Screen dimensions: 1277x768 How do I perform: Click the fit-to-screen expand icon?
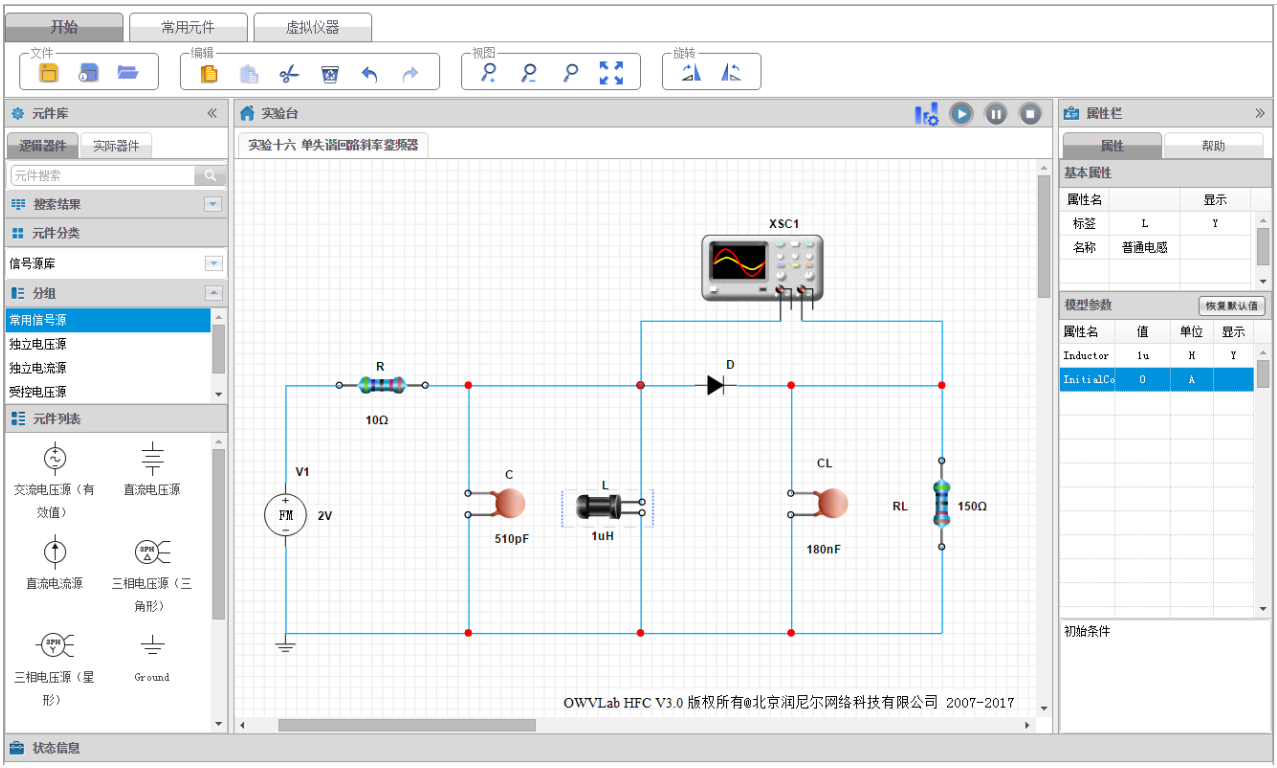611,73
